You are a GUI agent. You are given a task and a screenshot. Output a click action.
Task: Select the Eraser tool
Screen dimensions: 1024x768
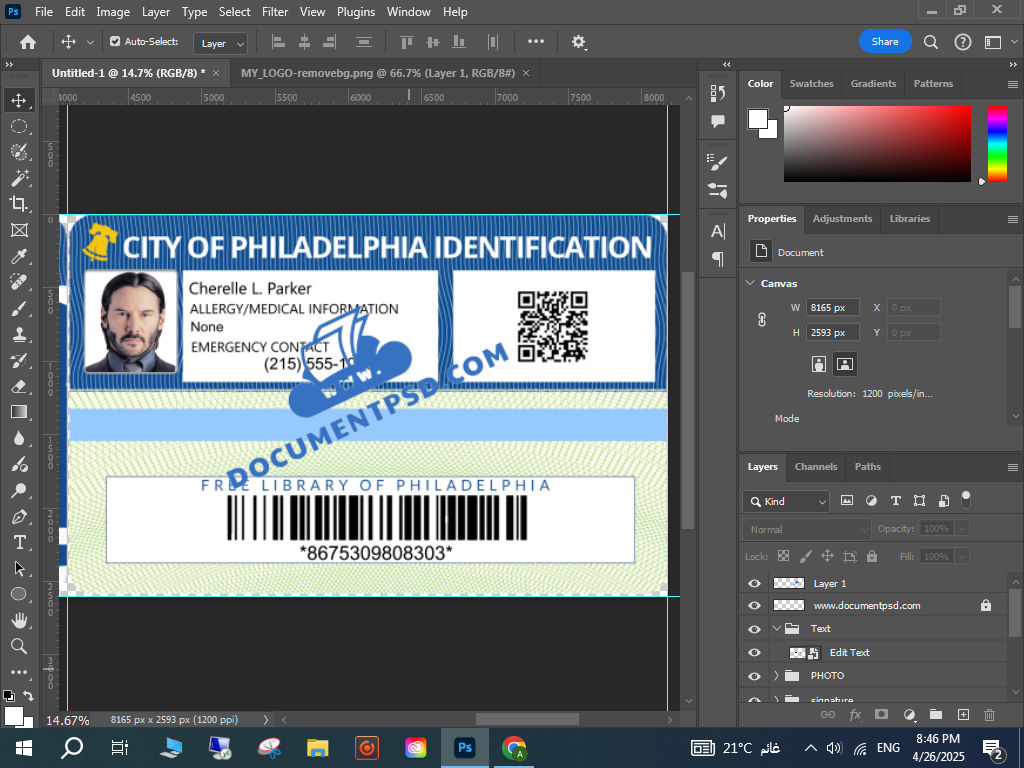[x=19, y=386]
